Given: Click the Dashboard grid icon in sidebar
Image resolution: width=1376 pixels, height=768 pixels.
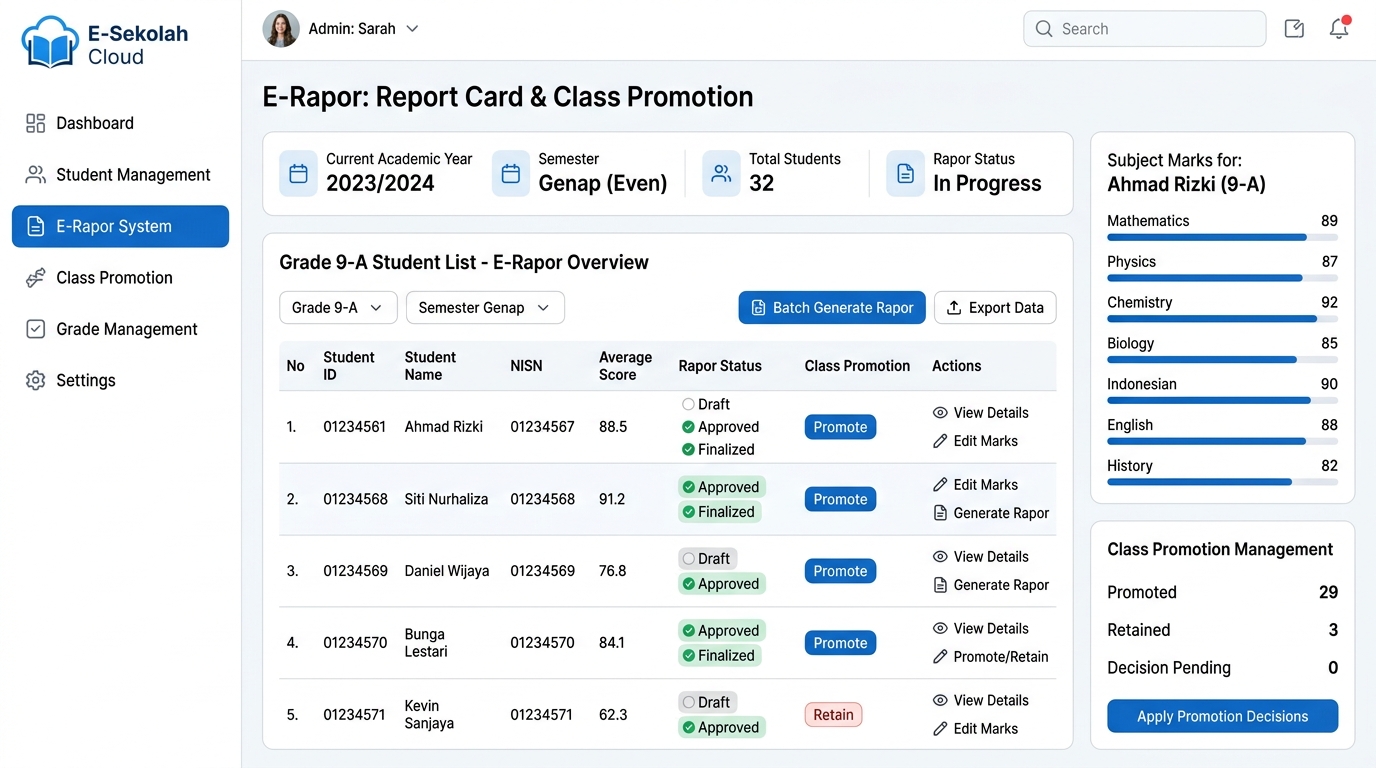Looking at the screenshot, I should (x=35, y=123).
